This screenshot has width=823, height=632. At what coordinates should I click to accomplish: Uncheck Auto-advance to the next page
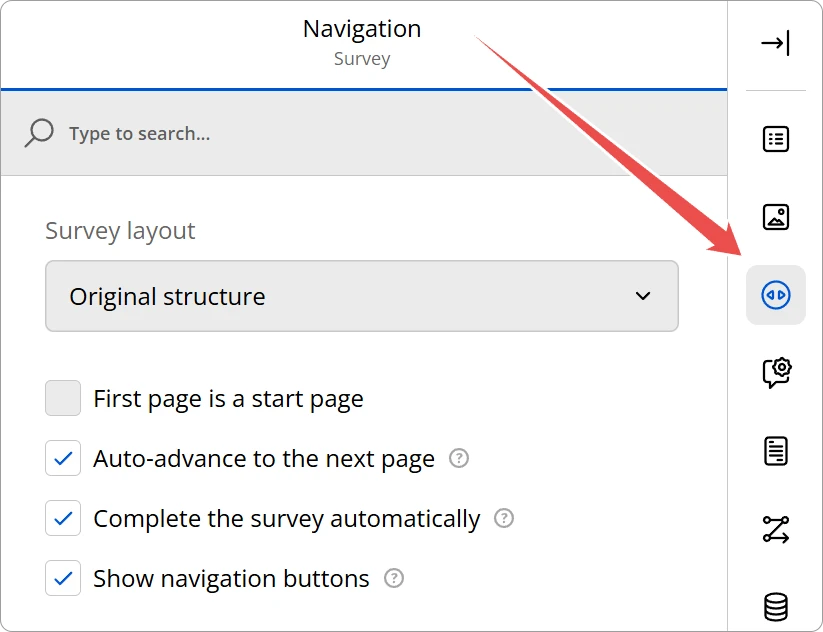click(x=63, y=459)
